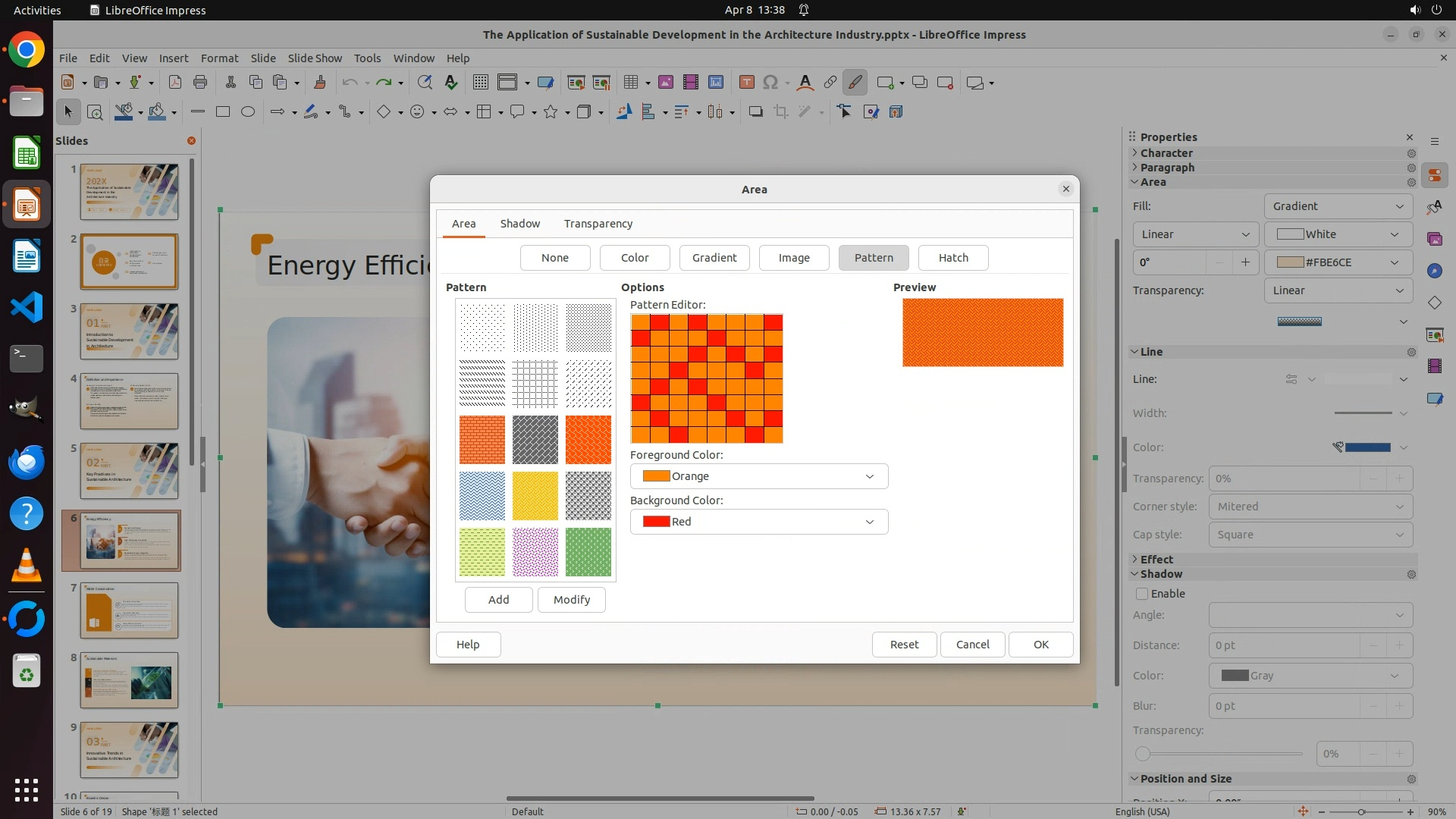Screen dimensions: 1456x819
Task: Expand the Character section in Properties
Action: (x=1166, y=153)
